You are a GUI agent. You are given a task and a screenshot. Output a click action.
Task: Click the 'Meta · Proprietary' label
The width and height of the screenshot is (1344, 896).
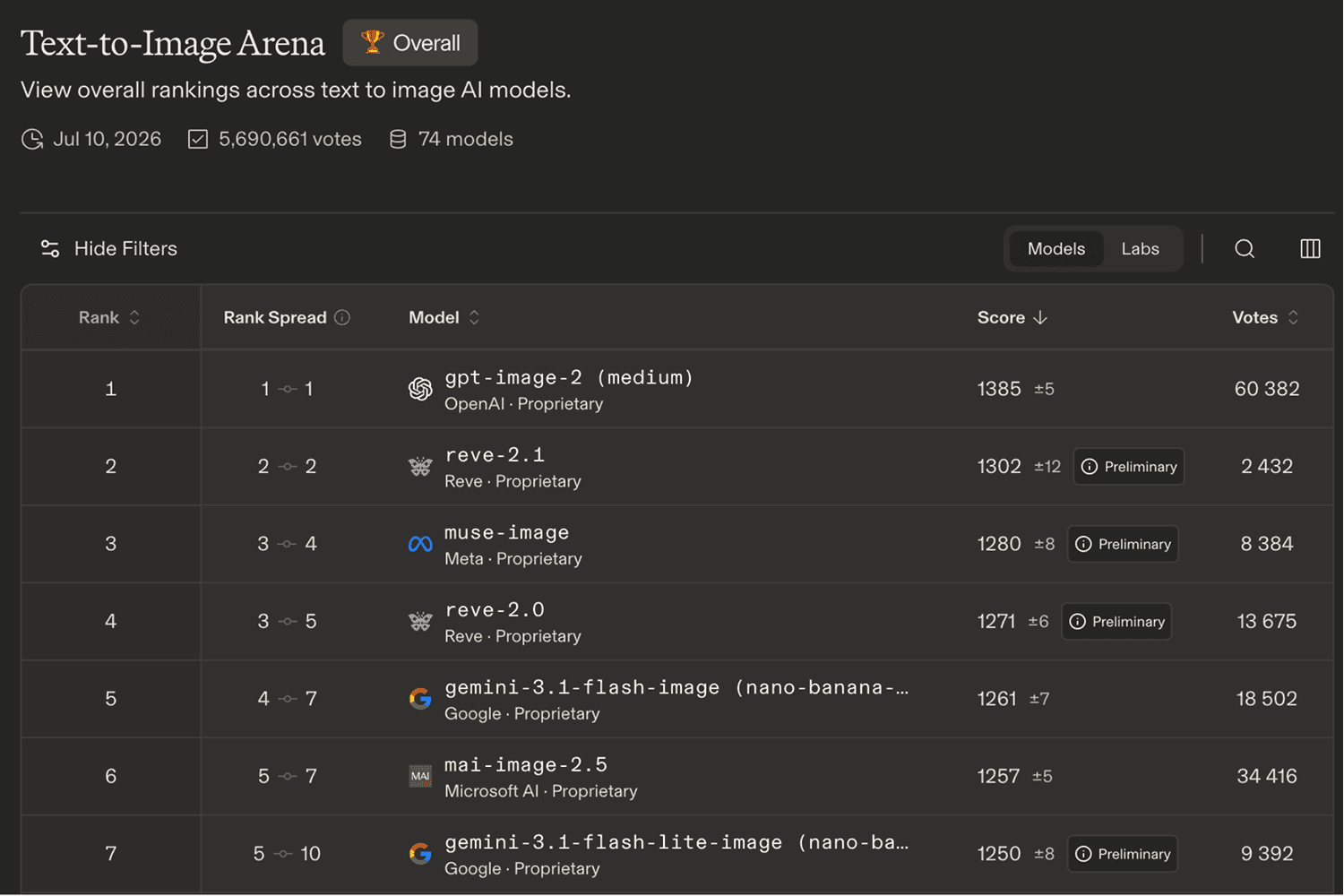tap(513, 559)
